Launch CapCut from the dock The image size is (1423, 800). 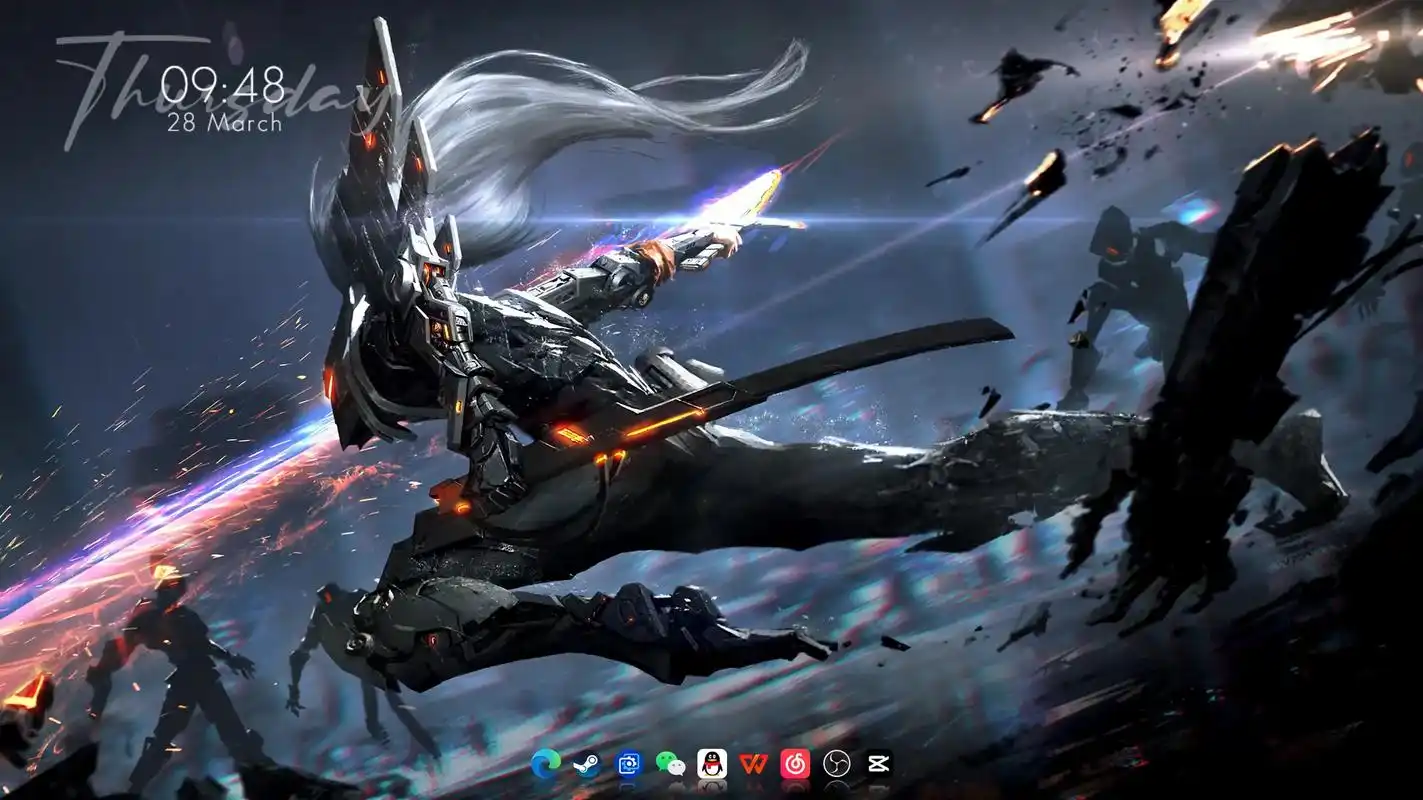coord(878,764)
